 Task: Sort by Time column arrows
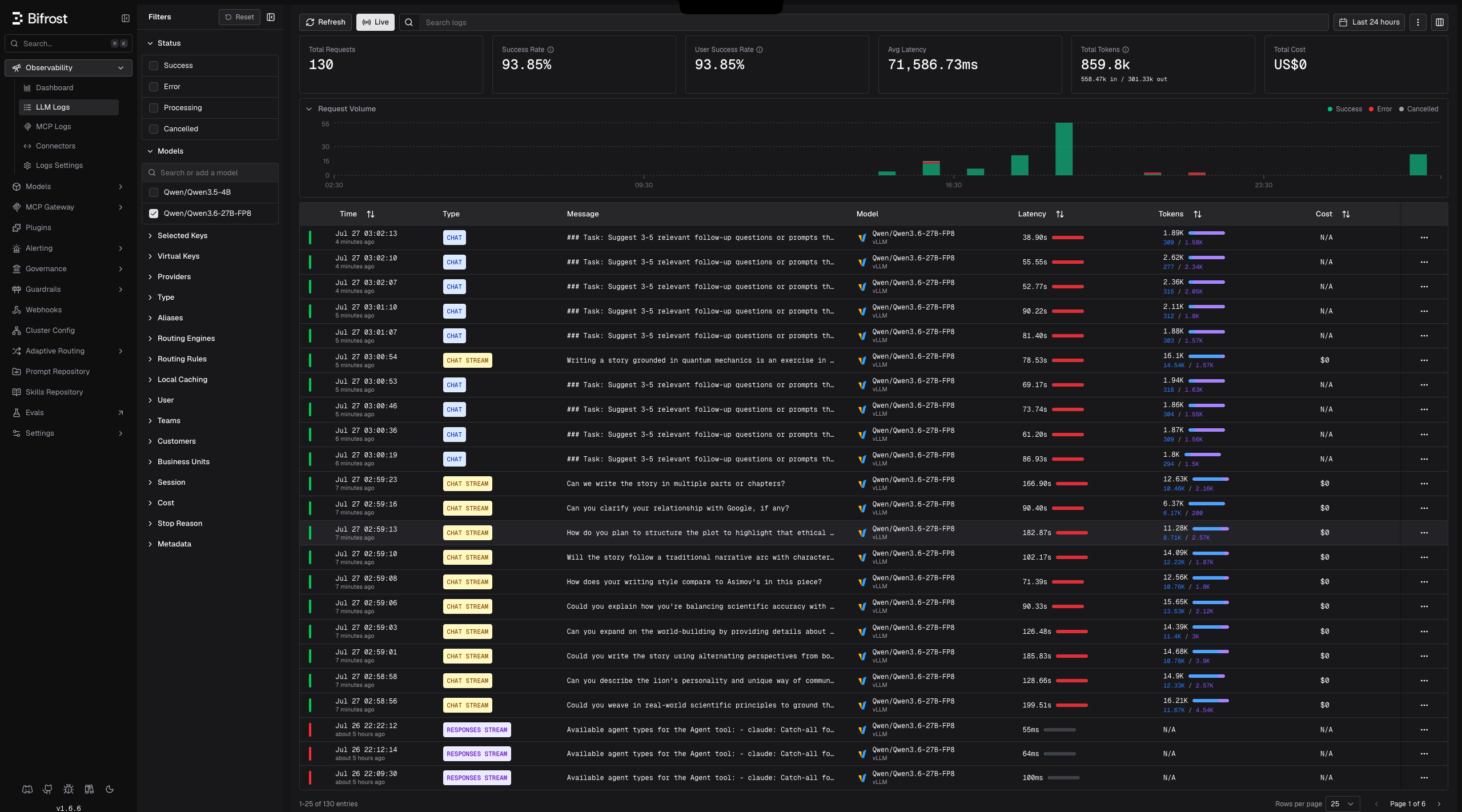[371, 214]
